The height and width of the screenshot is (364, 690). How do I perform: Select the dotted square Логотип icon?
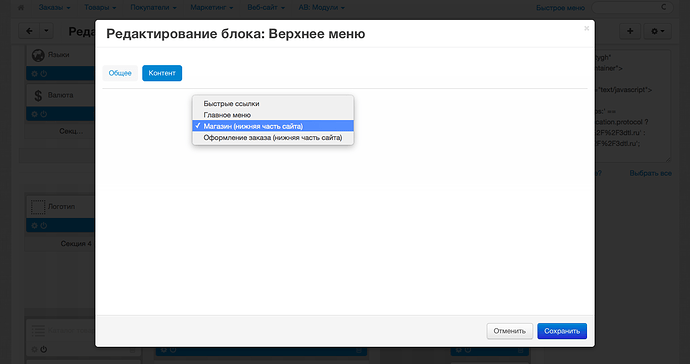click(38, 207)
